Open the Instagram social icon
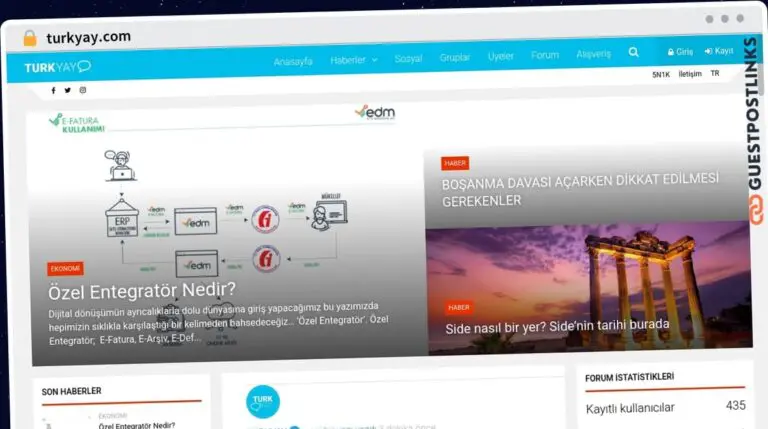768x429 pixels. point(83,90)
